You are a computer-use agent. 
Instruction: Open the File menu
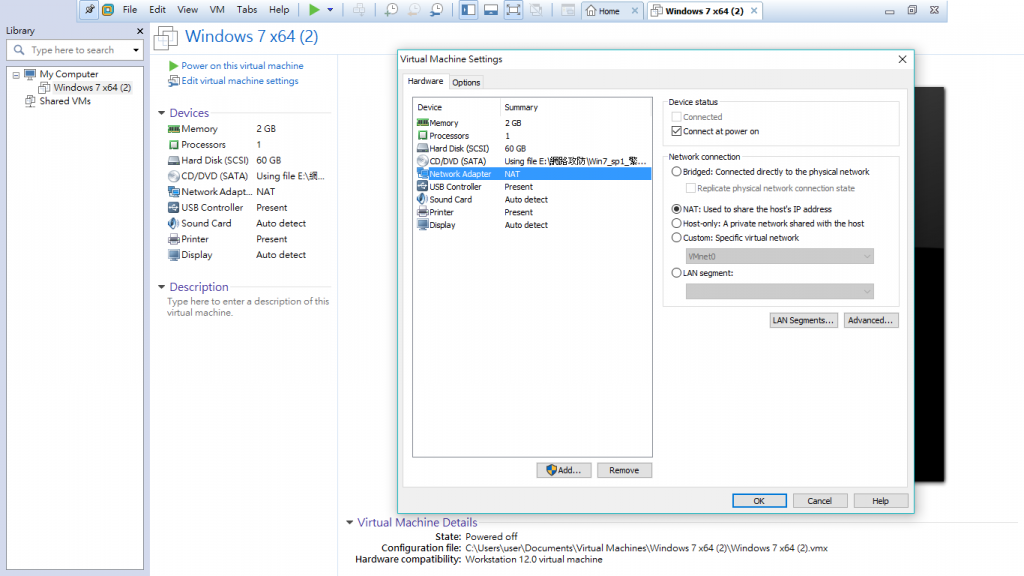pos(130,10)
